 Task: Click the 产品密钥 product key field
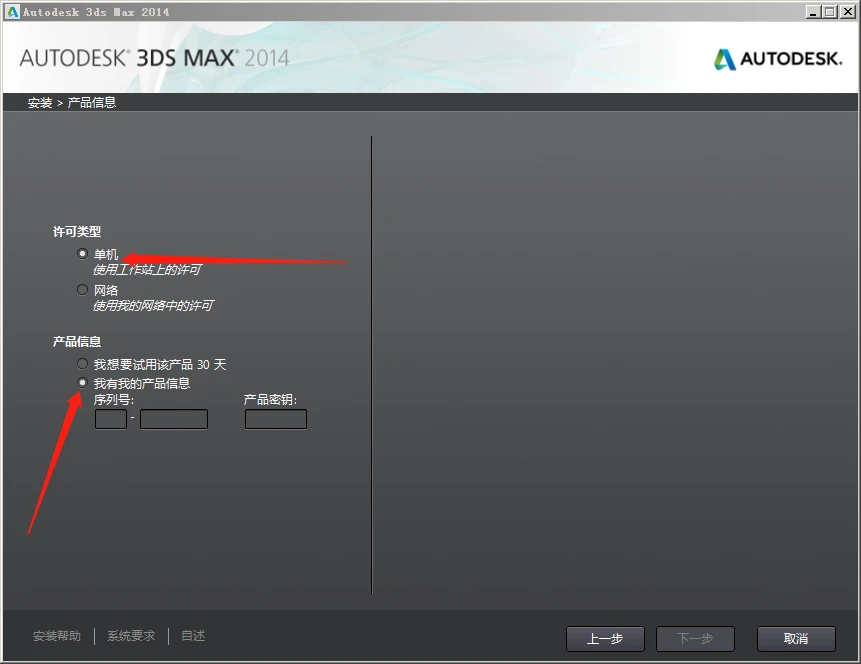(x=276, y=419)
